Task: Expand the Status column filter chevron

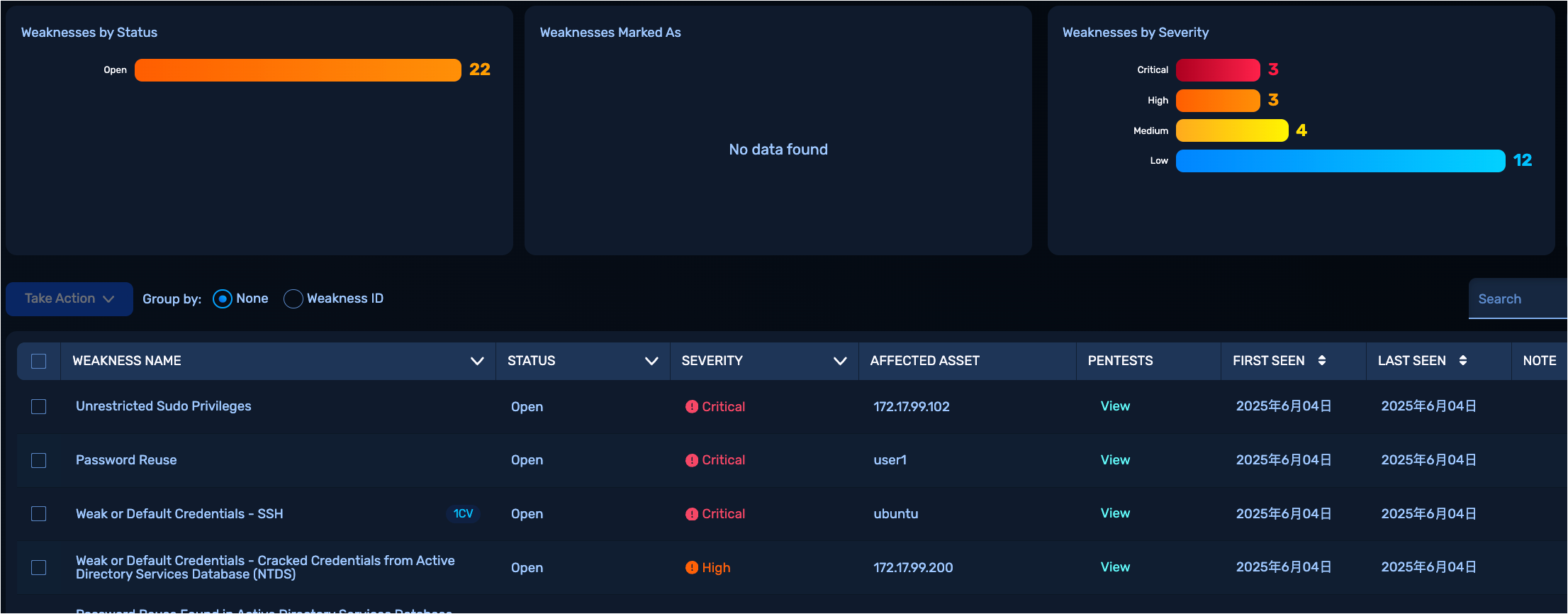Action: 651,361
